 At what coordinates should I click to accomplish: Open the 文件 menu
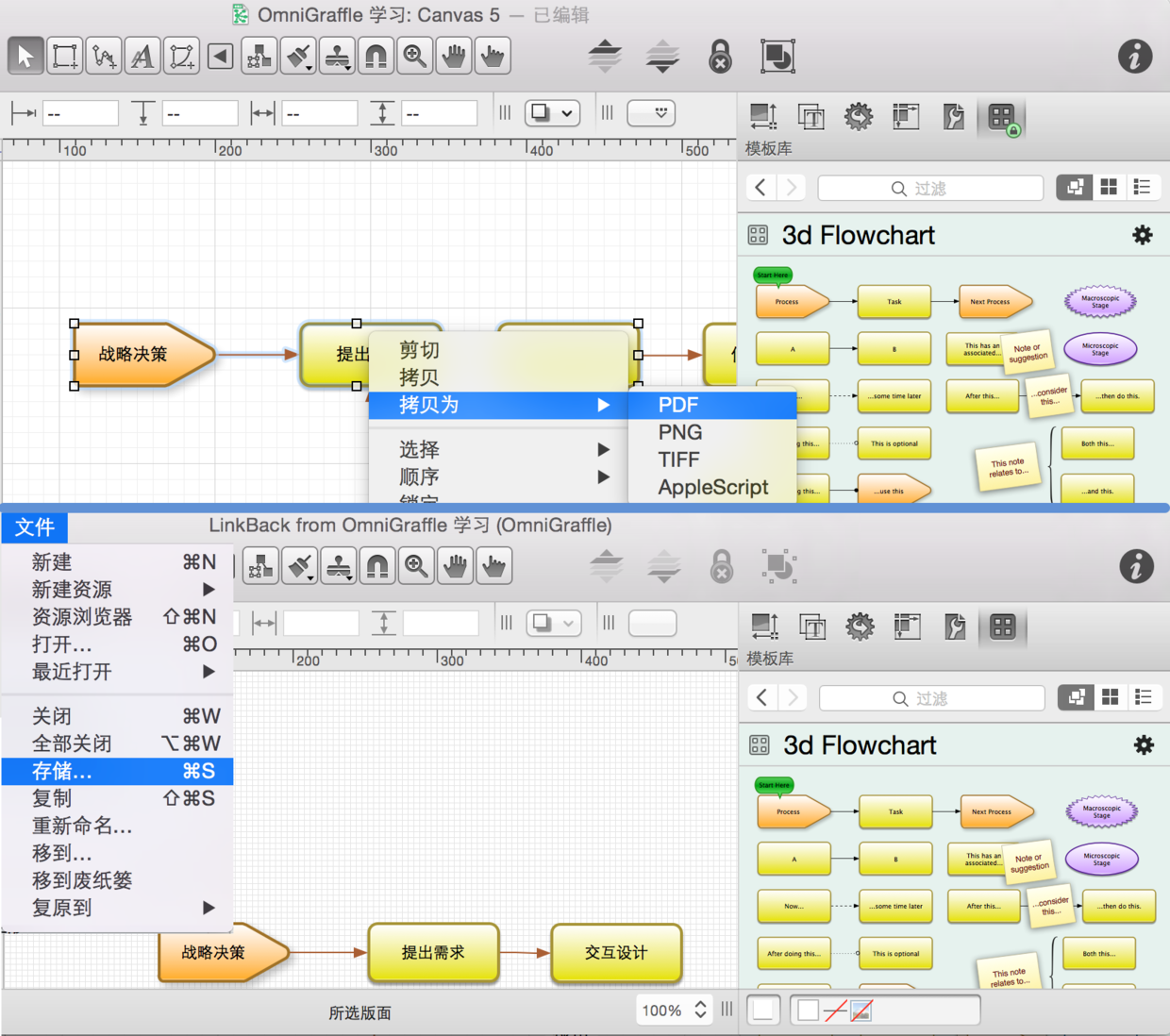(x=35, y=526)
